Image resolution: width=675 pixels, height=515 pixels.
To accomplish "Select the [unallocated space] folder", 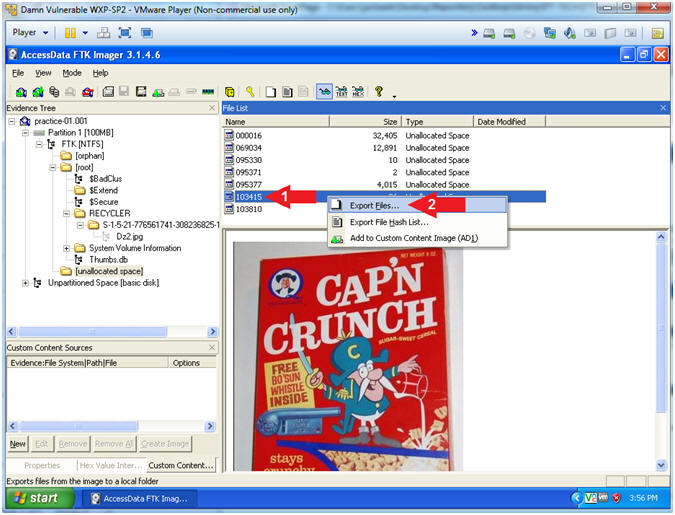I will point(109,271).
